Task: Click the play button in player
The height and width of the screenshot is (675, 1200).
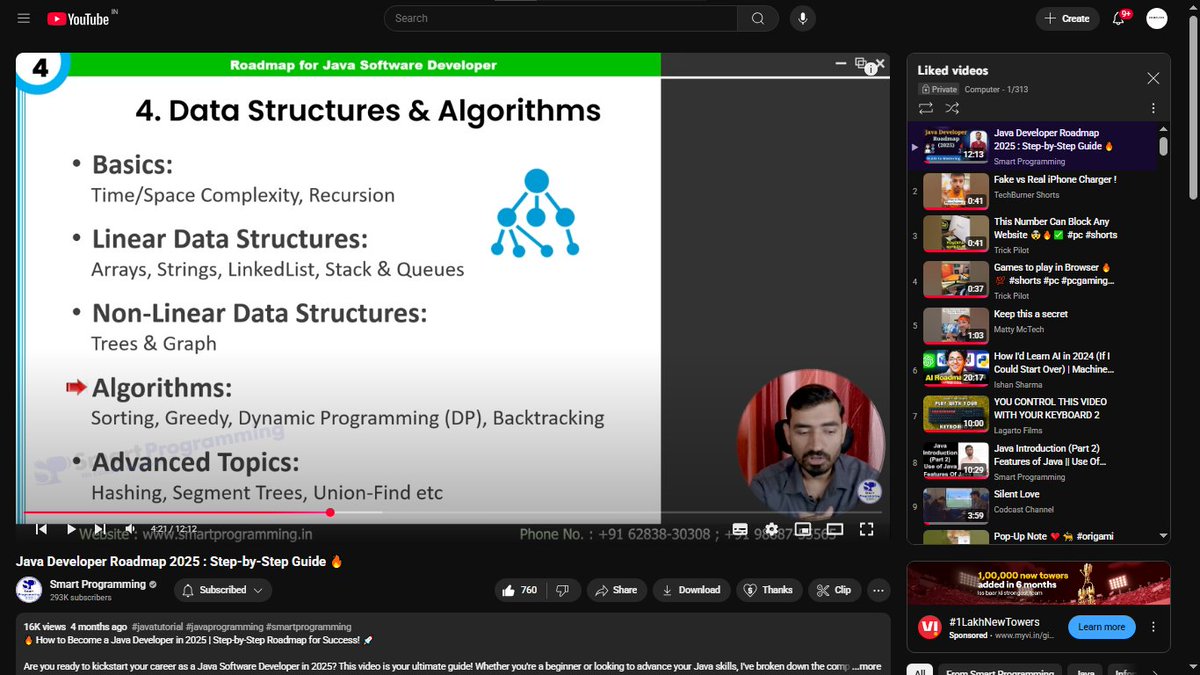Action: [x=71, y=529]
